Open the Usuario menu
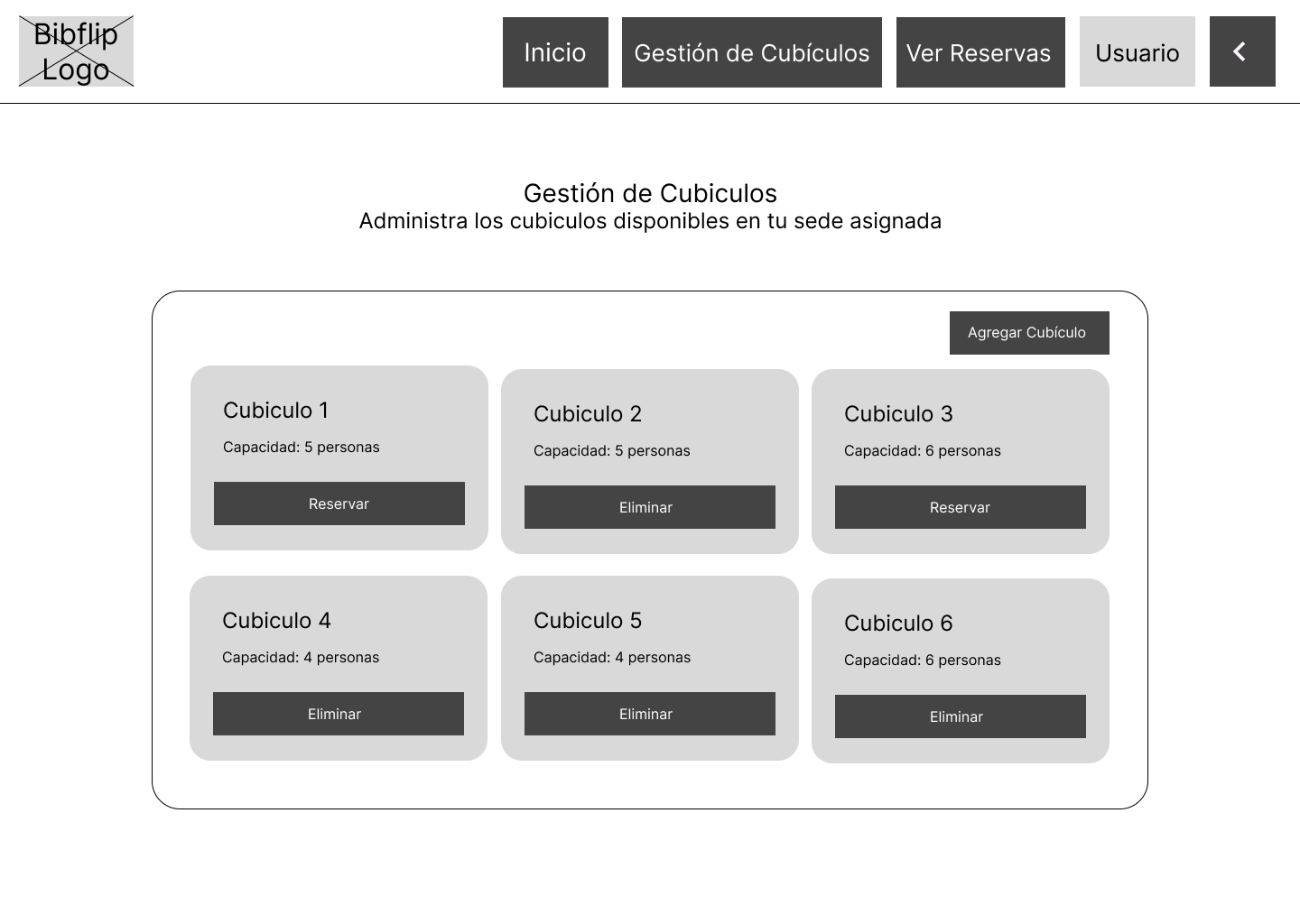Screen dimensions: 1300x924 1137,52
